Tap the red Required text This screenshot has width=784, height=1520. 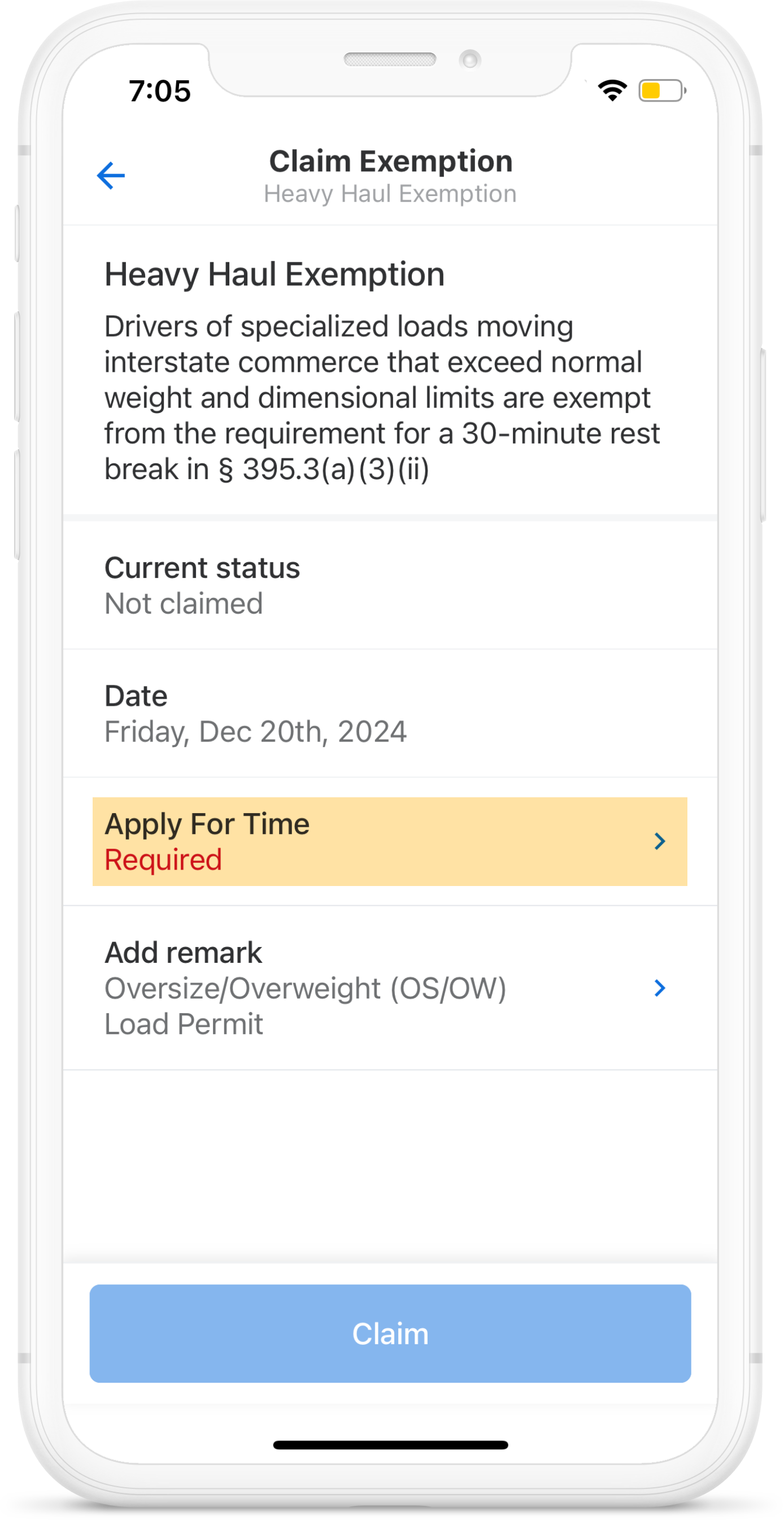[163, 859]
